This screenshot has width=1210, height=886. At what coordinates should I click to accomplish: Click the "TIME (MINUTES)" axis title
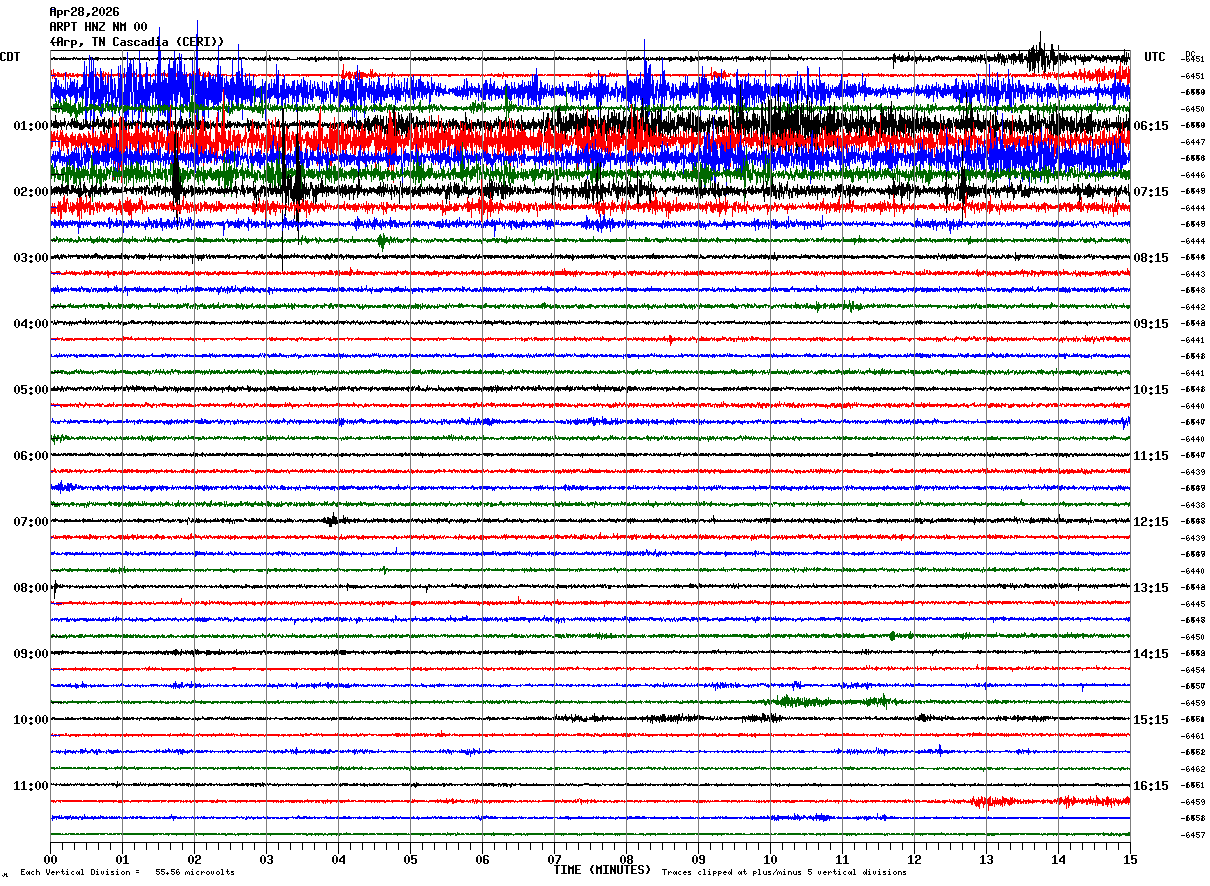pos(602,870)
